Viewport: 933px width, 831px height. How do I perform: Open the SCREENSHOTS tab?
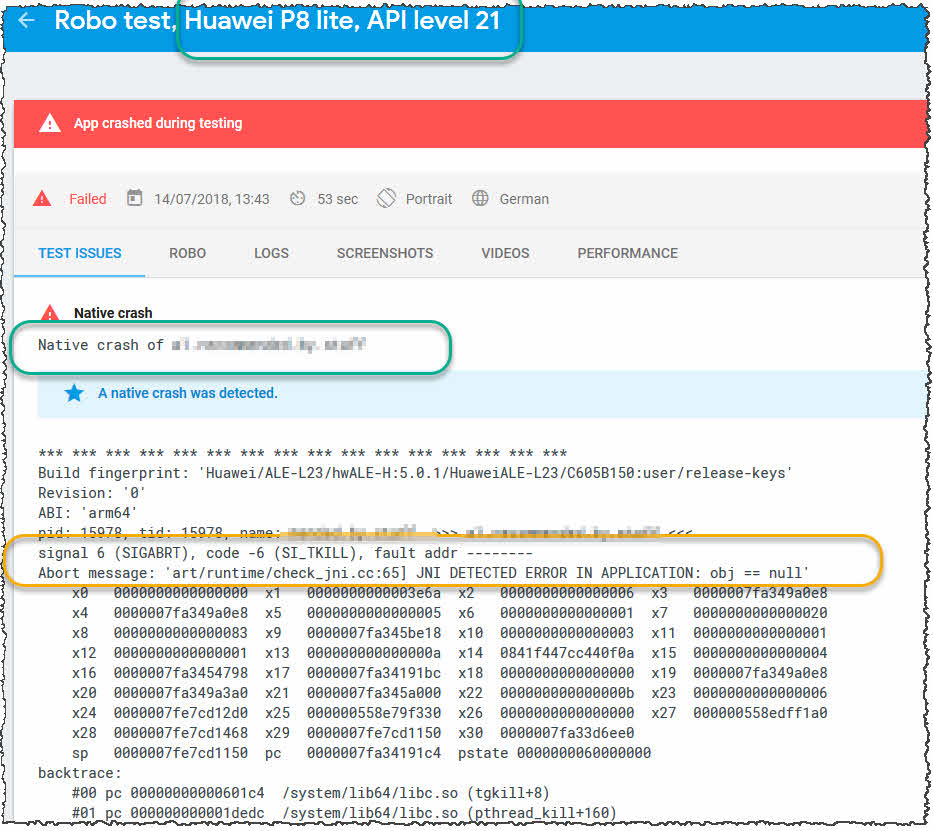[385, 253]
